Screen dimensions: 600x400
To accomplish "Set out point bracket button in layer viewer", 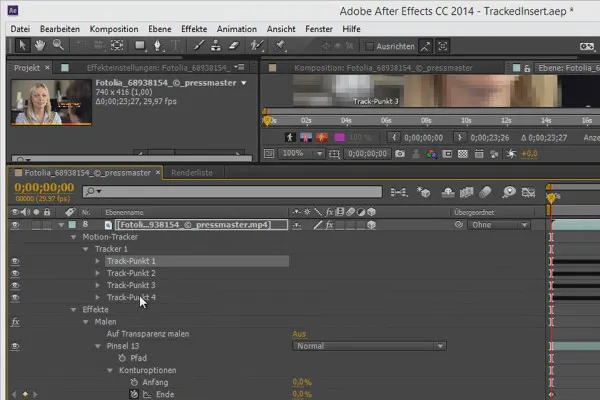I will [460, 137].
